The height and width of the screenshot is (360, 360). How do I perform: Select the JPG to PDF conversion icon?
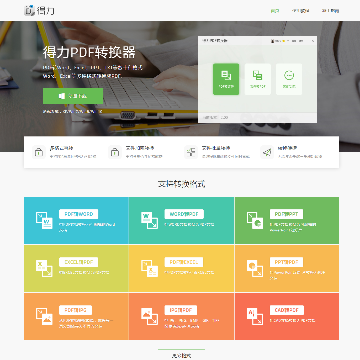[x=149, y=316]
